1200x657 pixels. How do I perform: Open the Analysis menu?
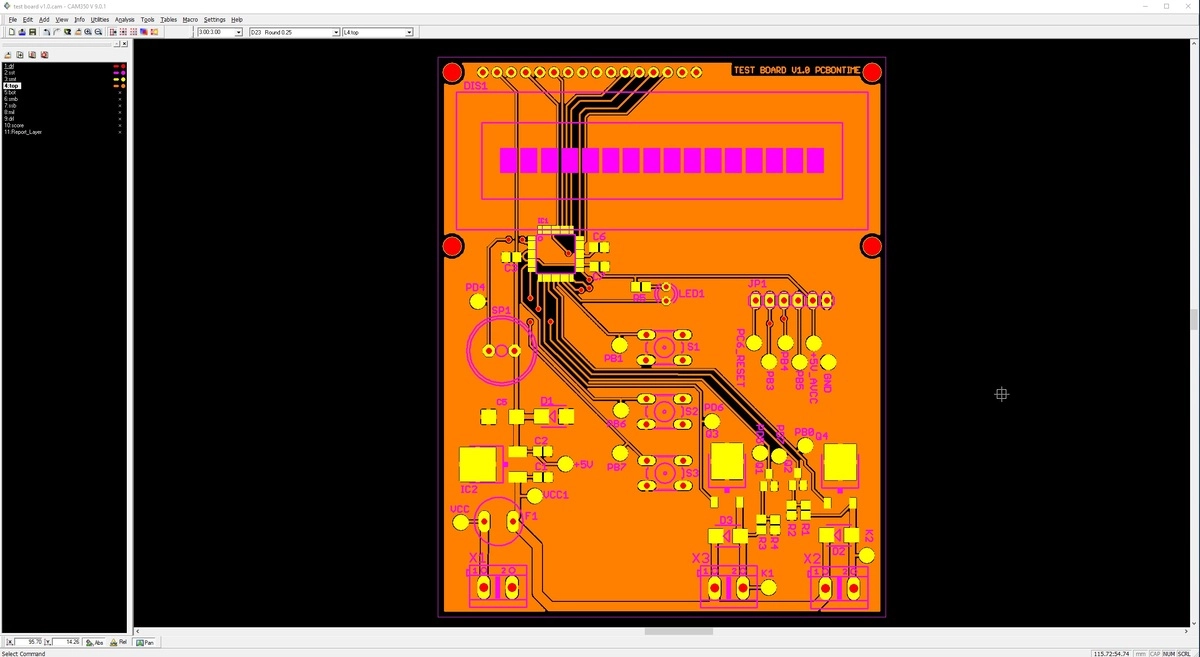coord(124,20)
